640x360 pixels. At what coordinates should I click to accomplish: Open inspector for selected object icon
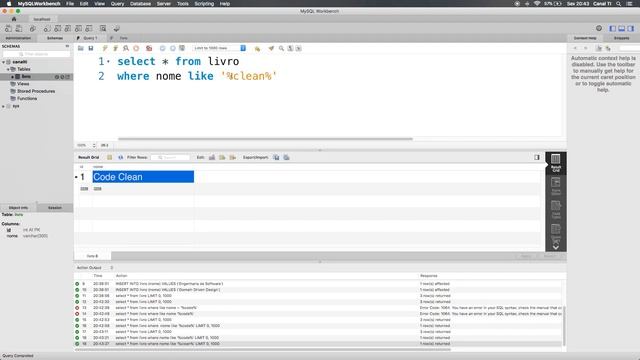pyautogui.click(x=33, y=29)
